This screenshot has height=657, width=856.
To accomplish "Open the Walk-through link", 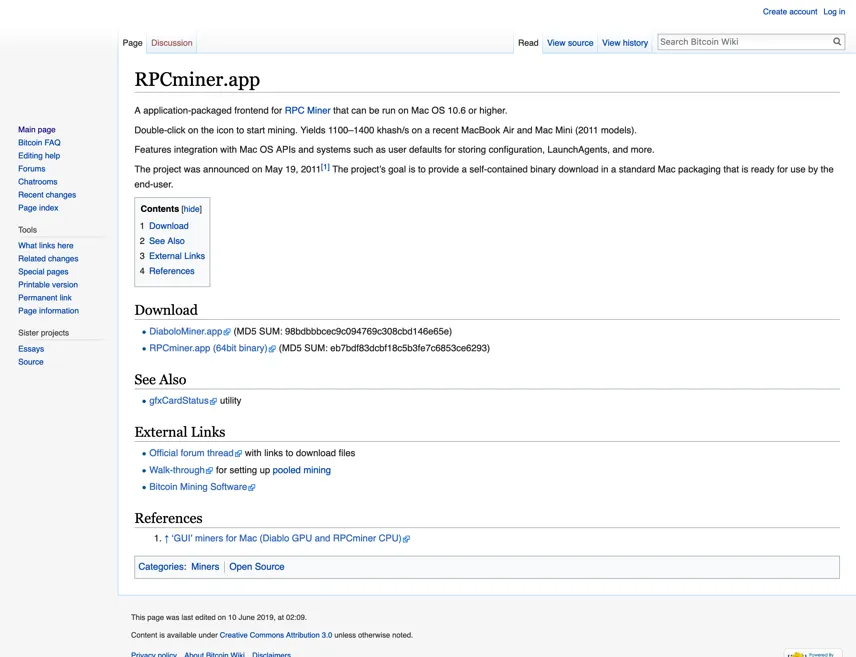I will (x=181, y=470).
